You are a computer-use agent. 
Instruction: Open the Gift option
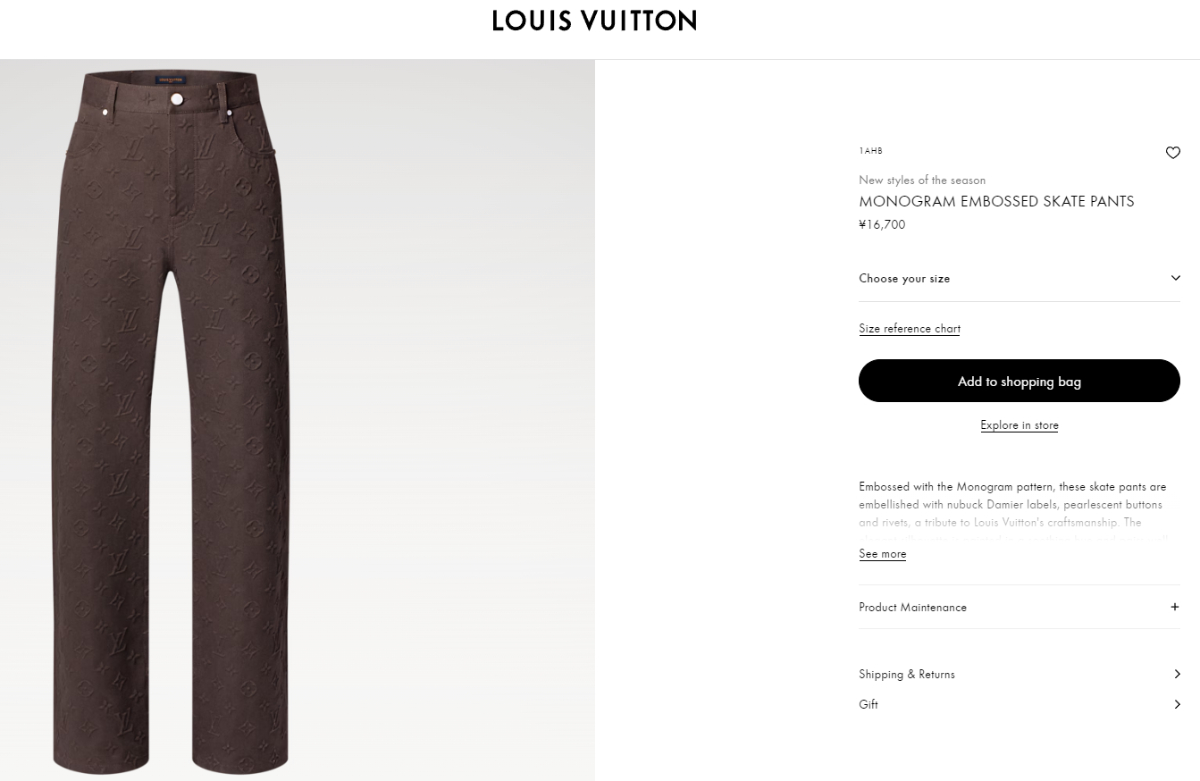click(x=1019, y=704)
